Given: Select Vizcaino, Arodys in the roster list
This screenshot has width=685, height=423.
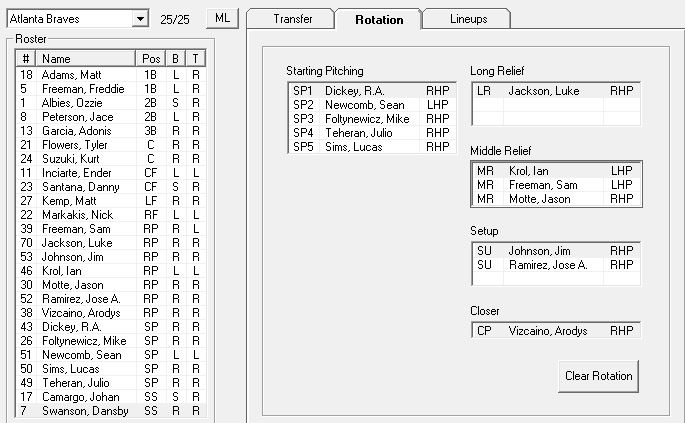Looking at the screenshot, I should [111, 312].
